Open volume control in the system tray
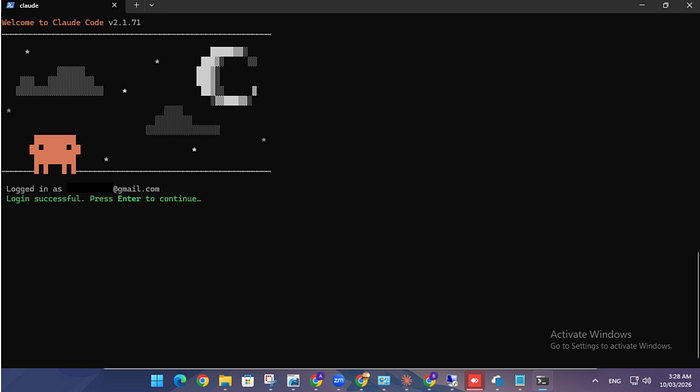Image resolution: width=700 pixels, height=392 pixels. pos(646,380)
